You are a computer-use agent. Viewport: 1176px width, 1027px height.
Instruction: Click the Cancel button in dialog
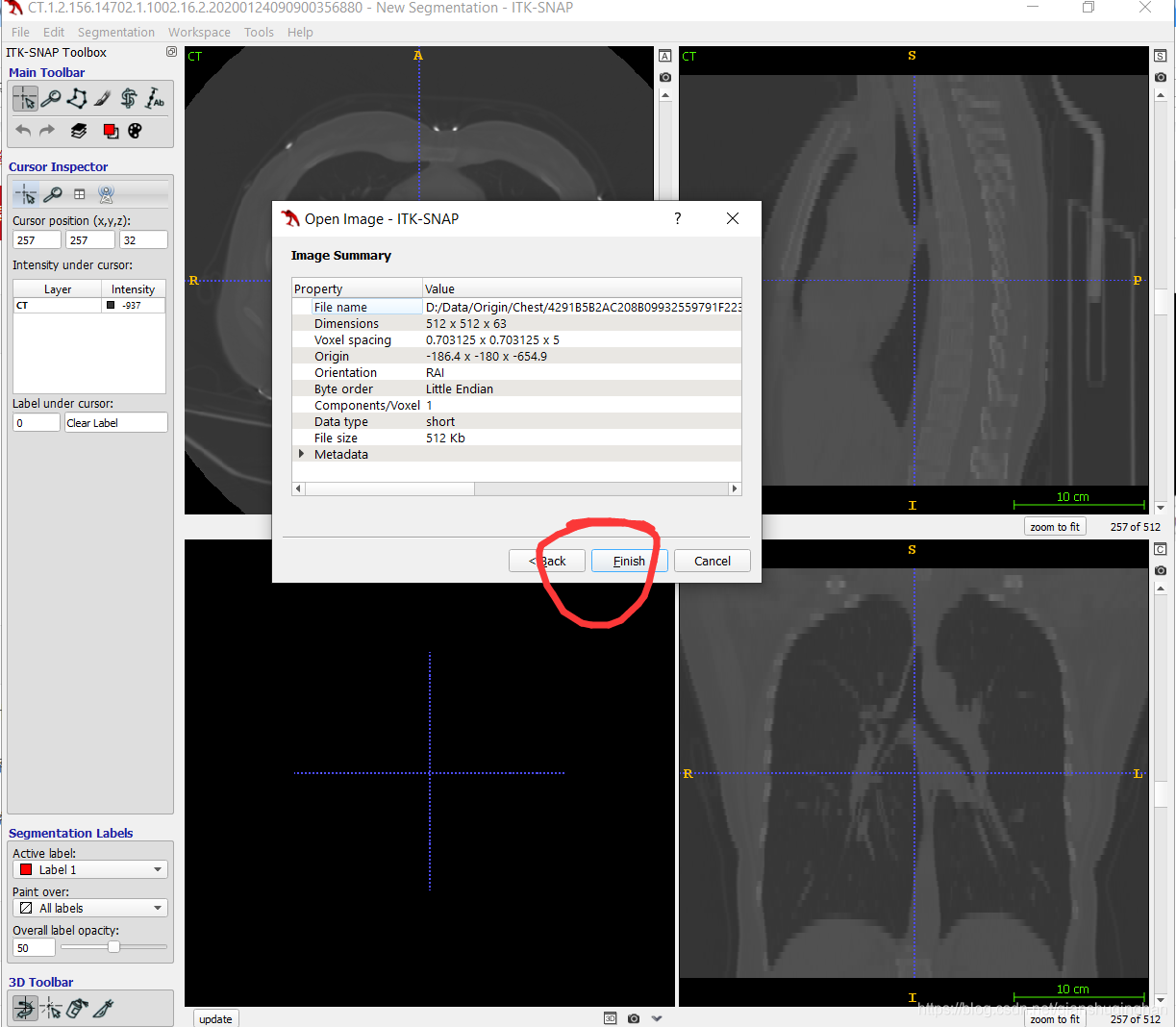point(713,561)
